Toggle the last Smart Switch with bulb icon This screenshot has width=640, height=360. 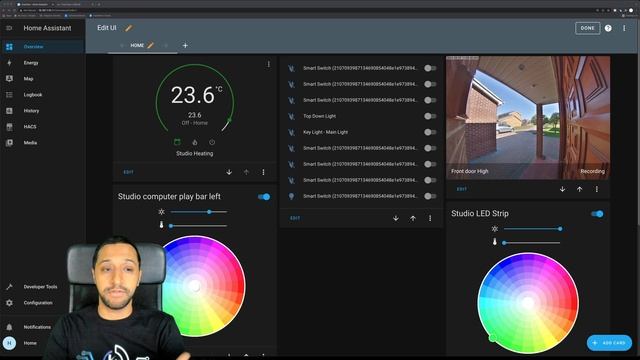[x=430, y=196]
